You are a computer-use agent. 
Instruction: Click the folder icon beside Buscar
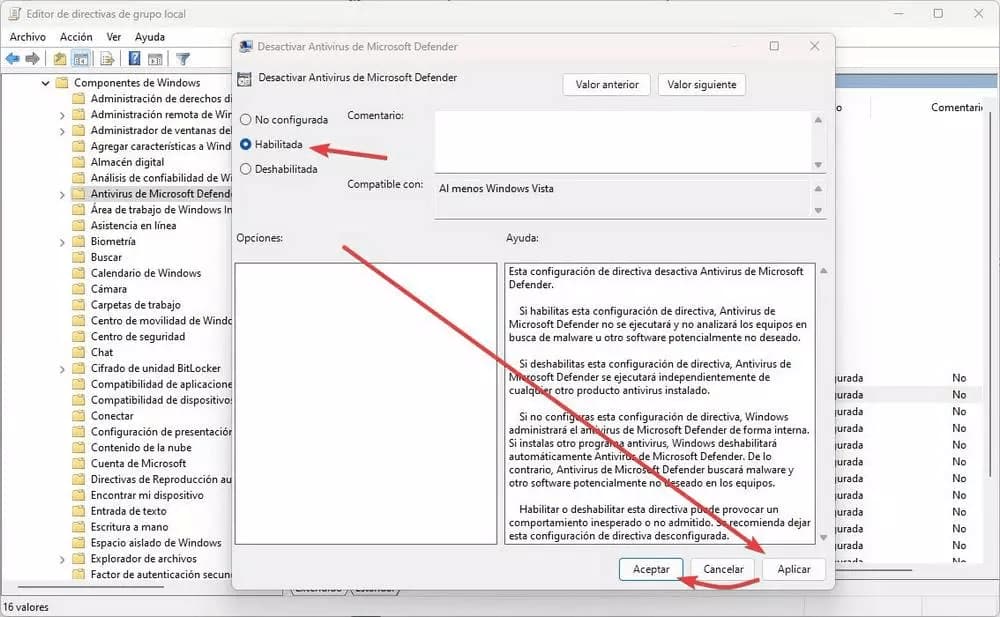coord(78,257)
